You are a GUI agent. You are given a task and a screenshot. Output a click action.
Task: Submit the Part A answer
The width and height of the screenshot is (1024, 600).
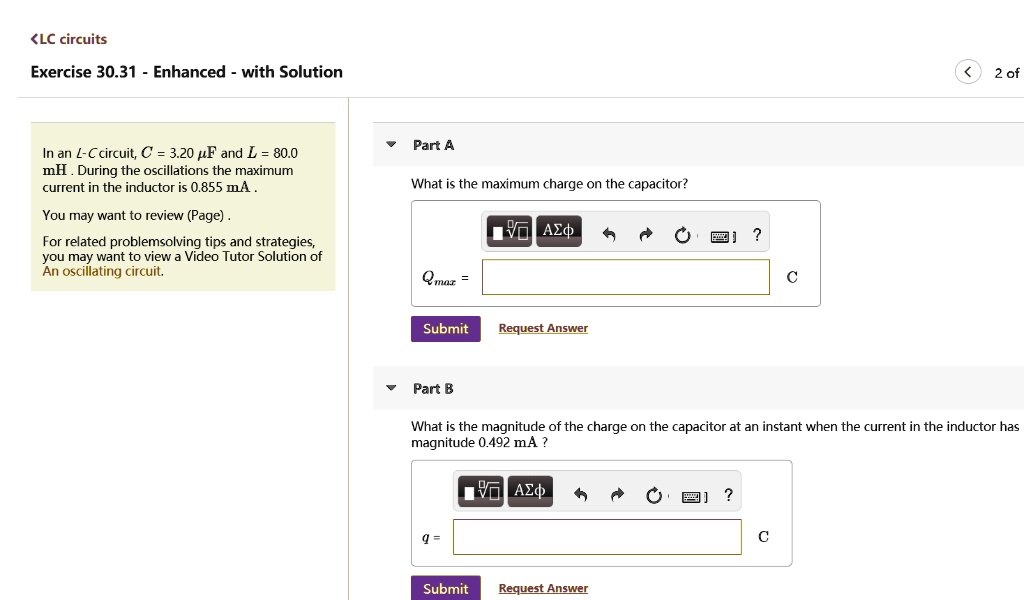click(x=445, y=328)
